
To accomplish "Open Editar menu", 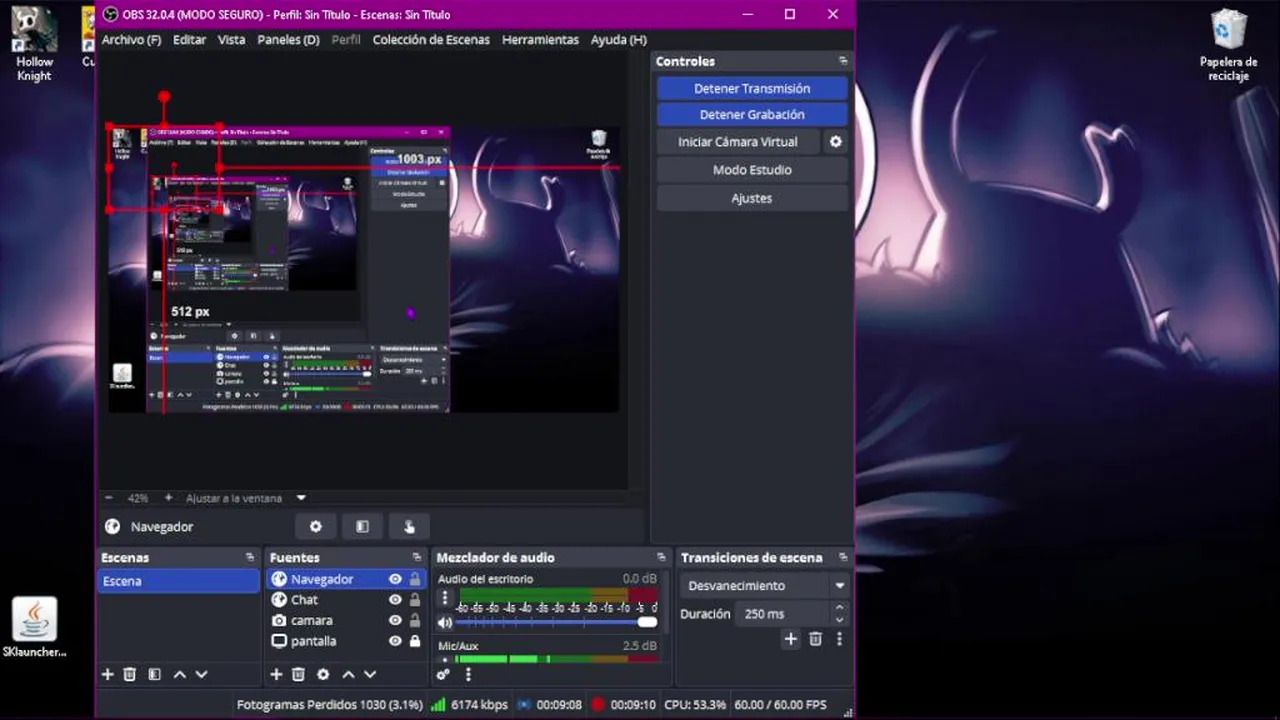I will [x=189, y=40].
